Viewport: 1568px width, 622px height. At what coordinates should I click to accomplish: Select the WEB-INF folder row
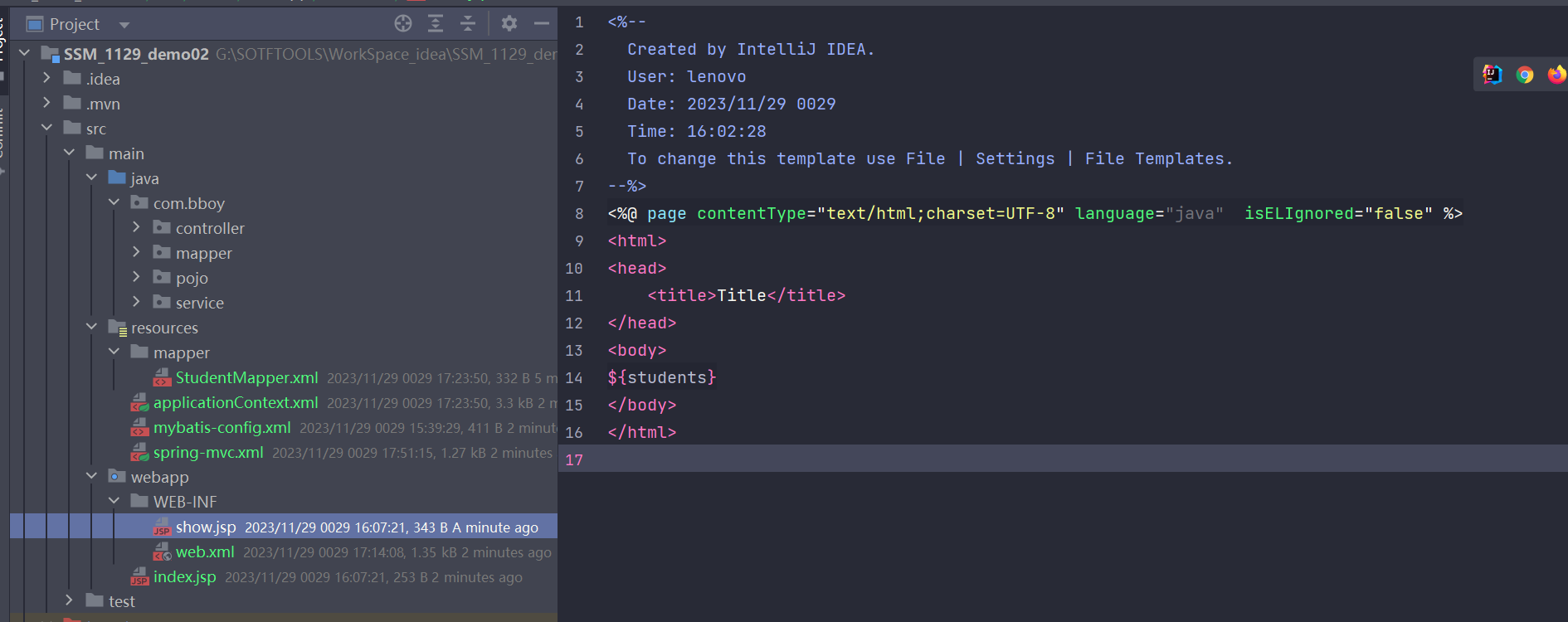pyautogui.click(x=284, y=502)
